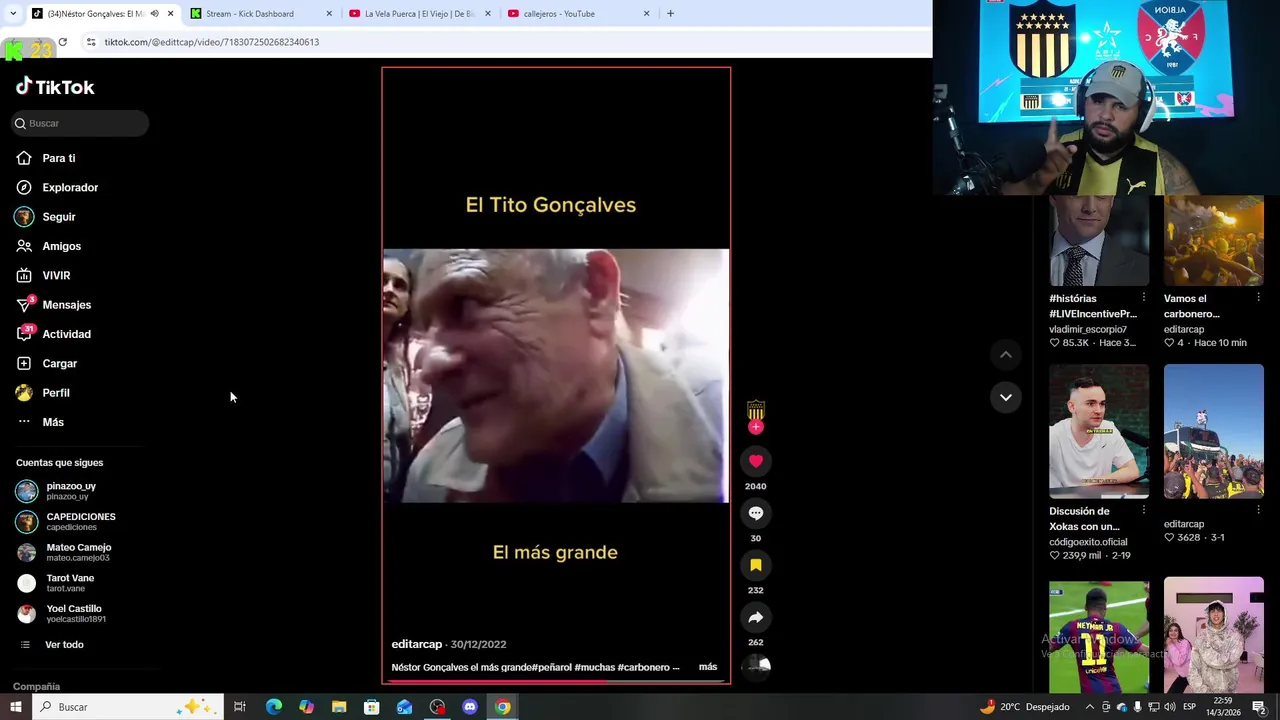Open the Neymar video thumbnail

1099,636
